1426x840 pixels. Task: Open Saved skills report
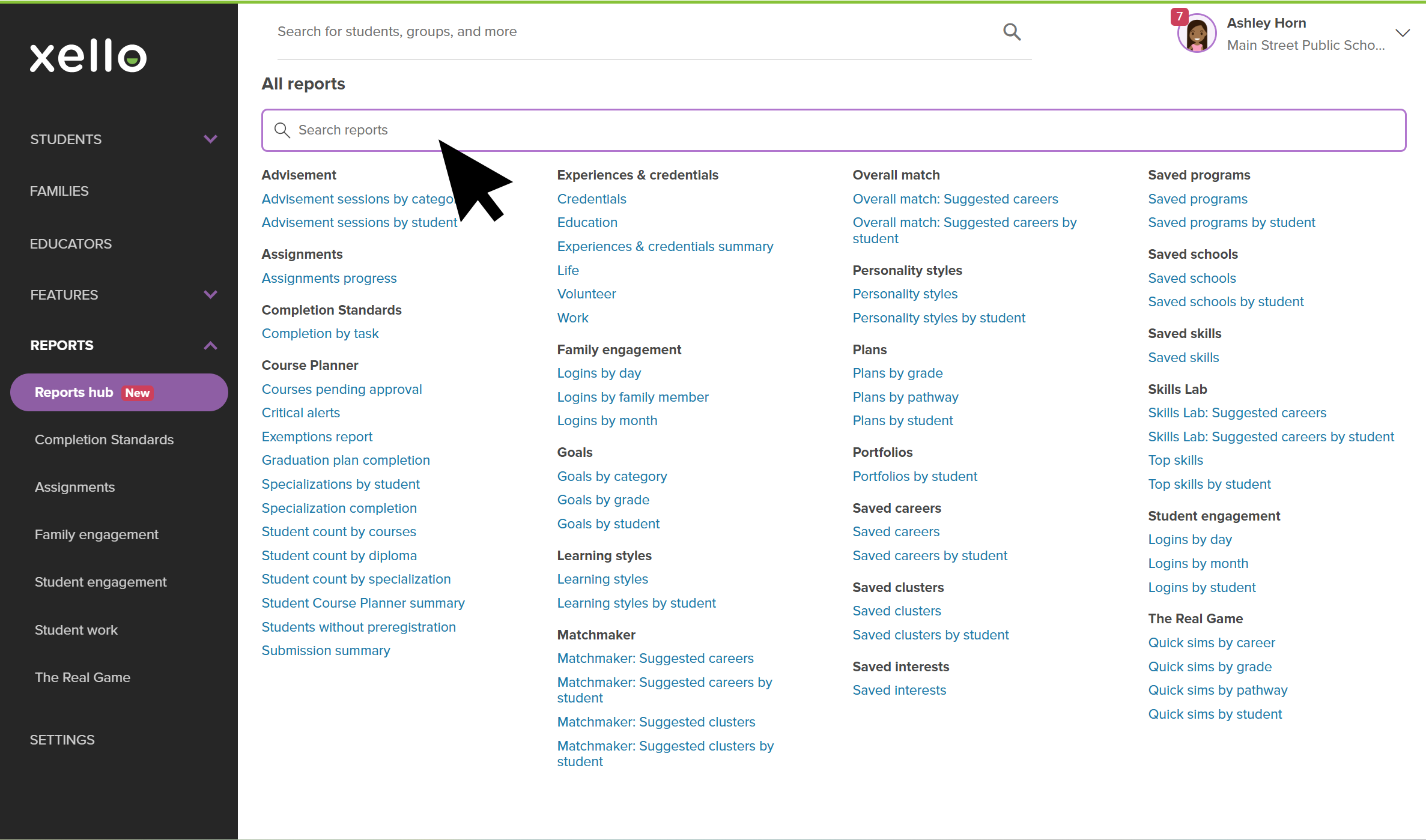tap(1184, 357)
